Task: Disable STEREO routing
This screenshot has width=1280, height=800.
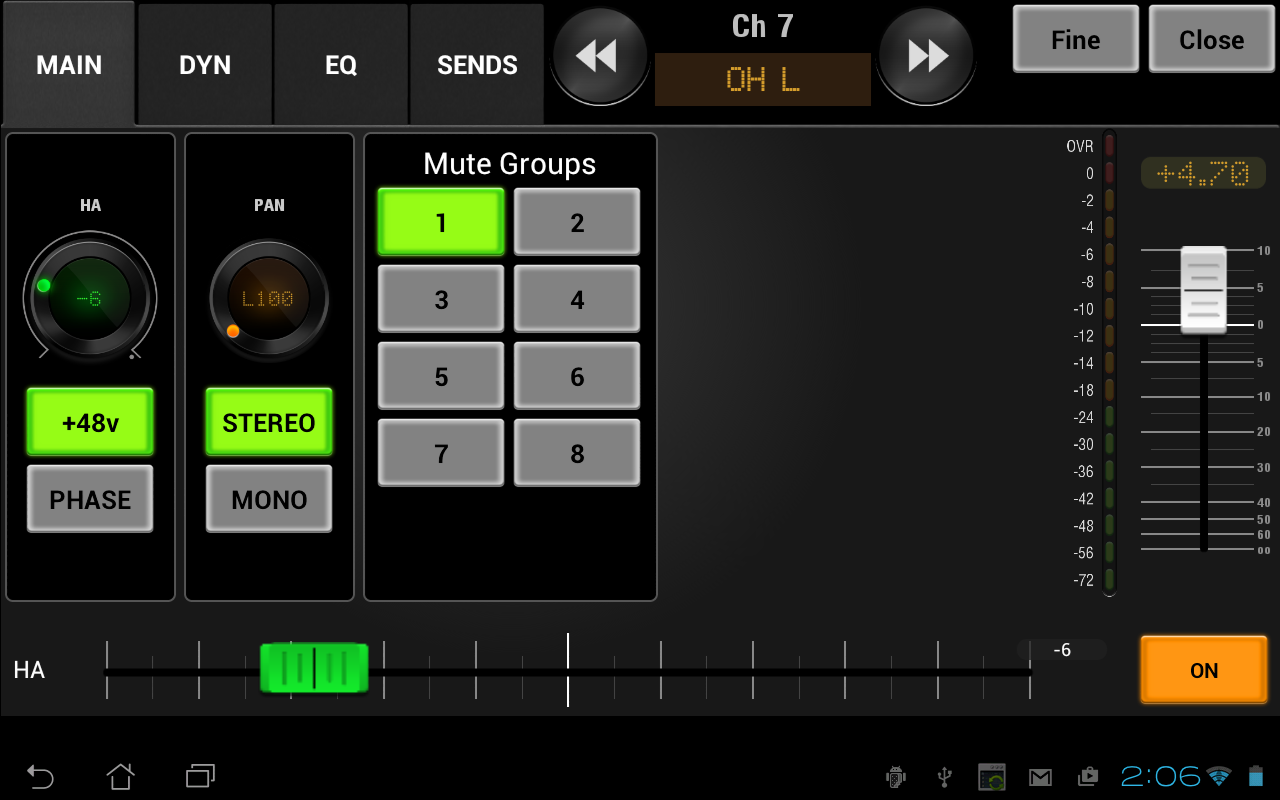Action: (269, 422)
